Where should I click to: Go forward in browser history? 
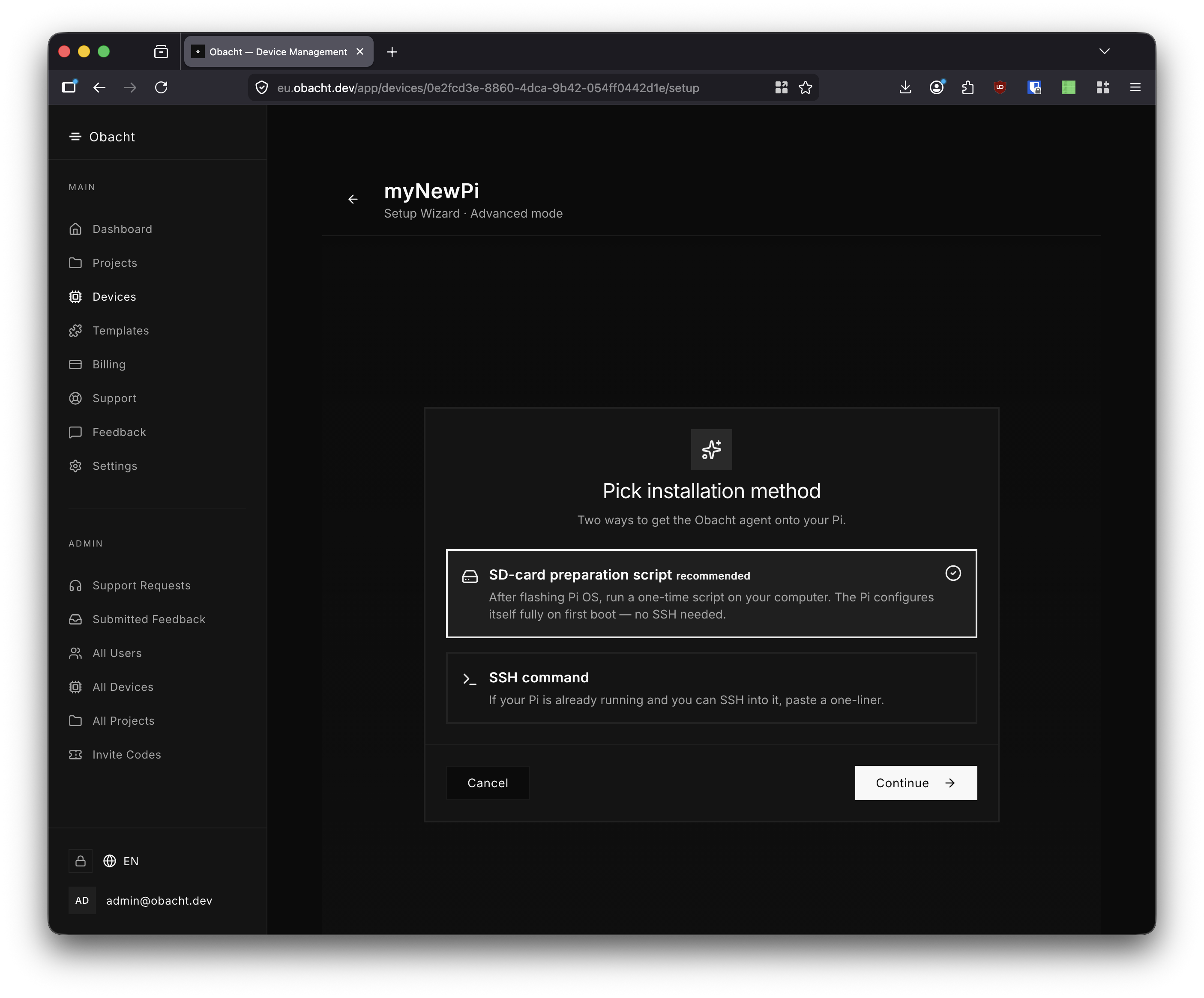point(130,87)
